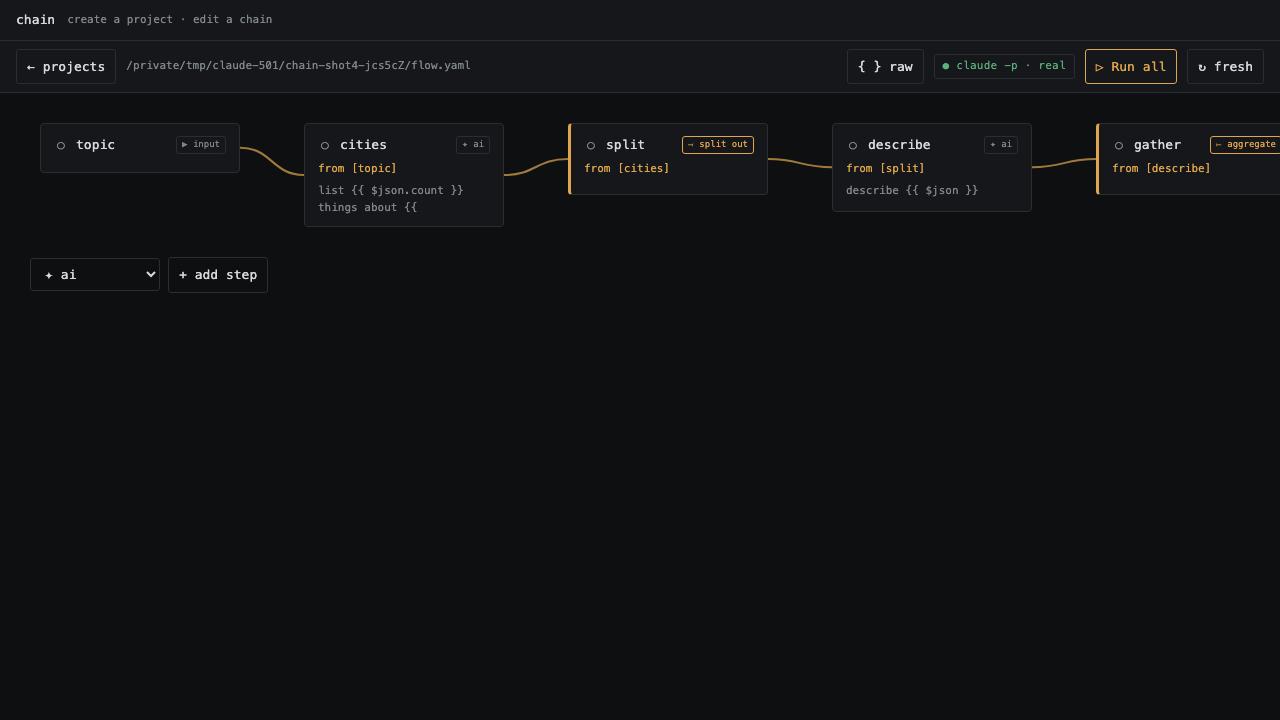Click the fresh reload button

click(x=1225, y=67)
